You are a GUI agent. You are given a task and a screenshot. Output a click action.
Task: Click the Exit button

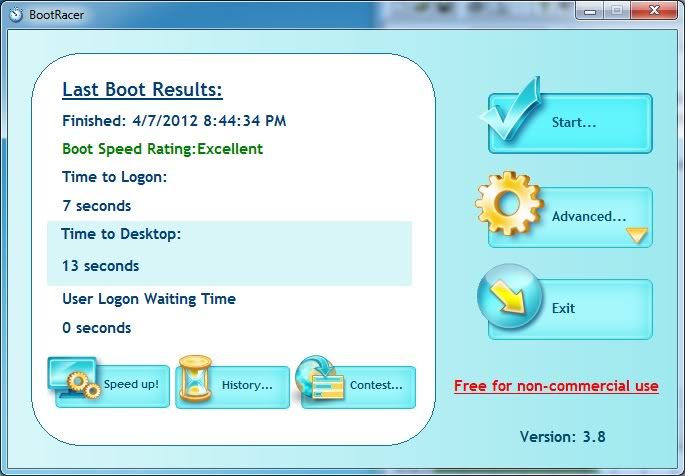point(570,309)
